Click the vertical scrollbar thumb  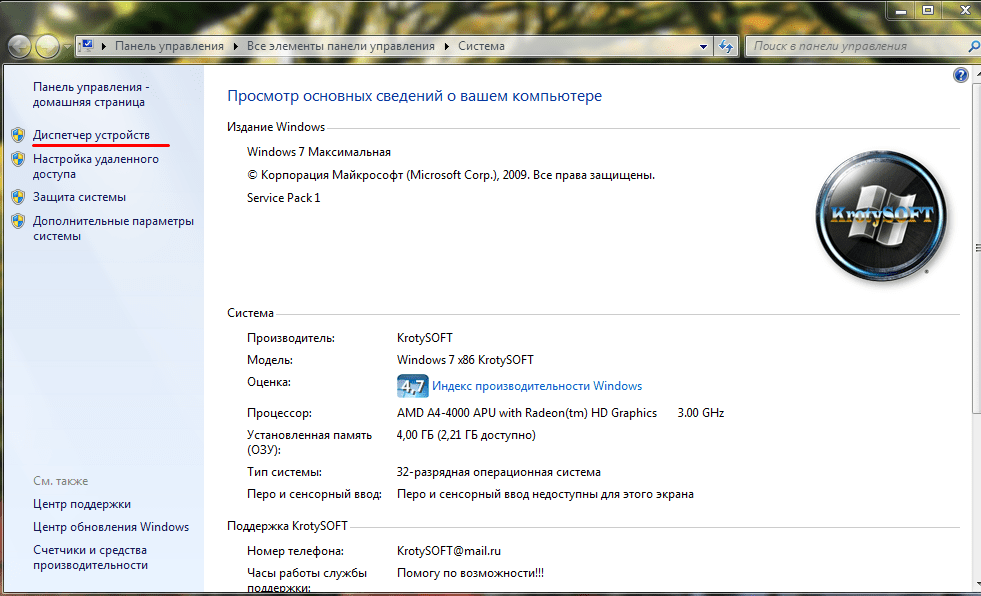[x=977, y=247]
